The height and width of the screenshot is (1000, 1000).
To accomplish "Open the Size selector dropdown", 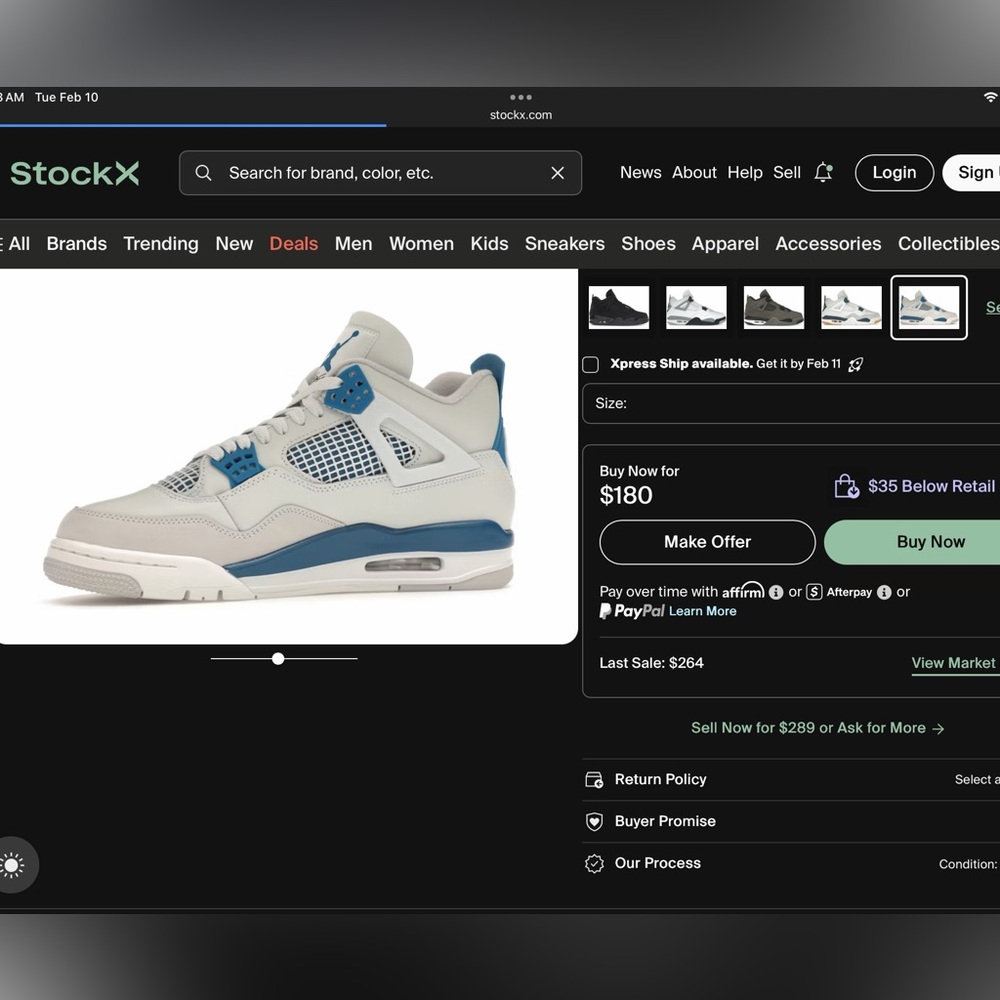I will (x=791, y=403).
